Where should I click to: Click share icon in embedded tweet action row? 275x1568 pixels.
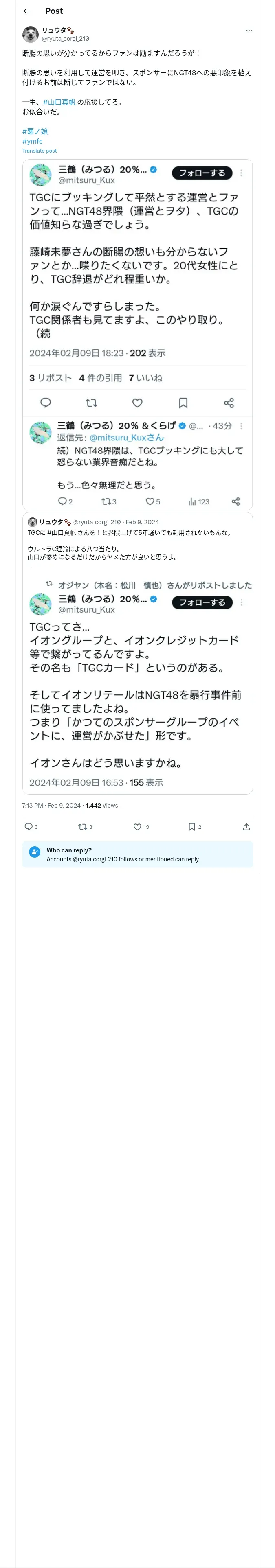click(x=229, y=402)
